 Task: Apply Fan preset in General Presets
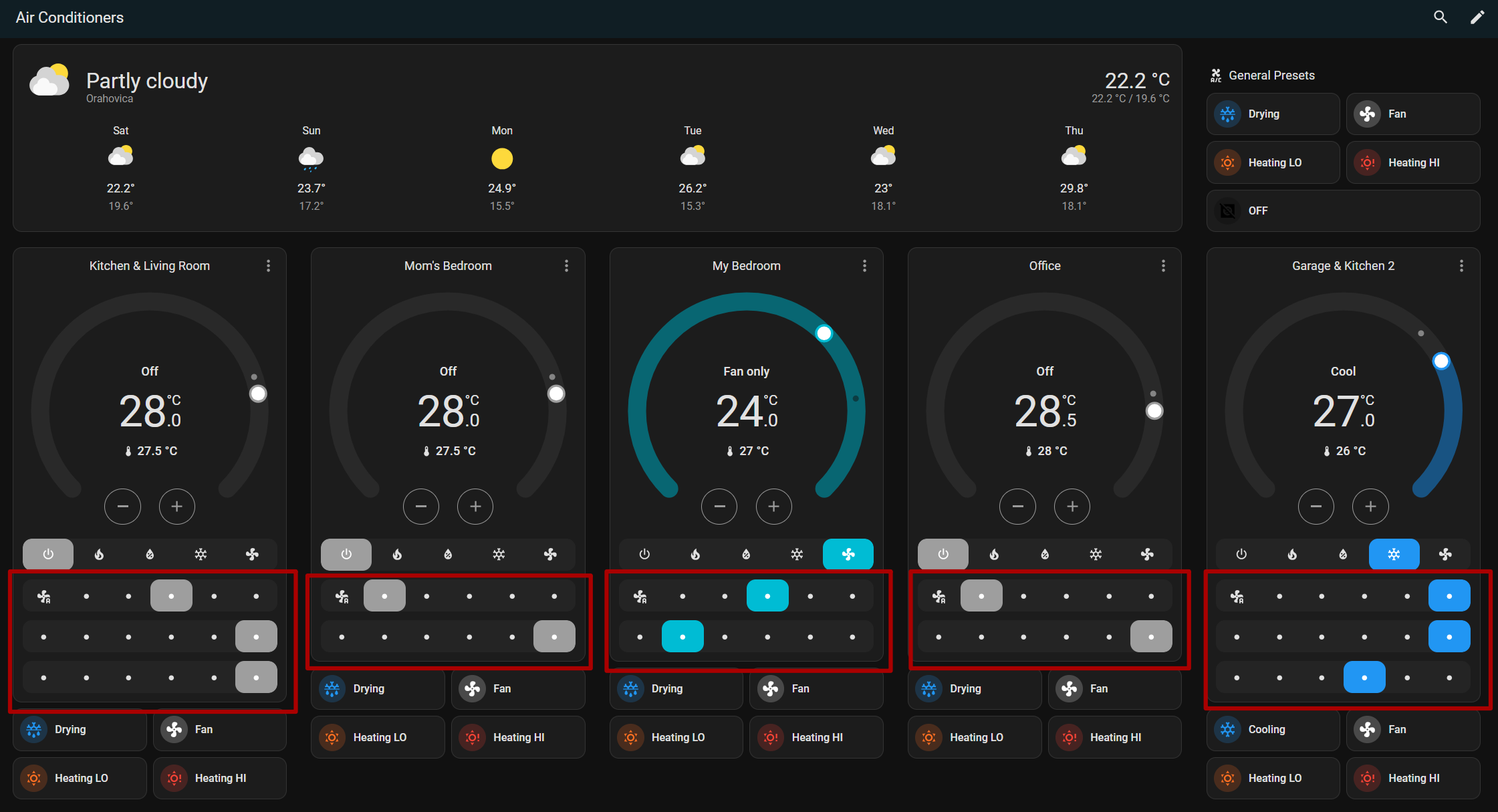(x=1413, y=114)
